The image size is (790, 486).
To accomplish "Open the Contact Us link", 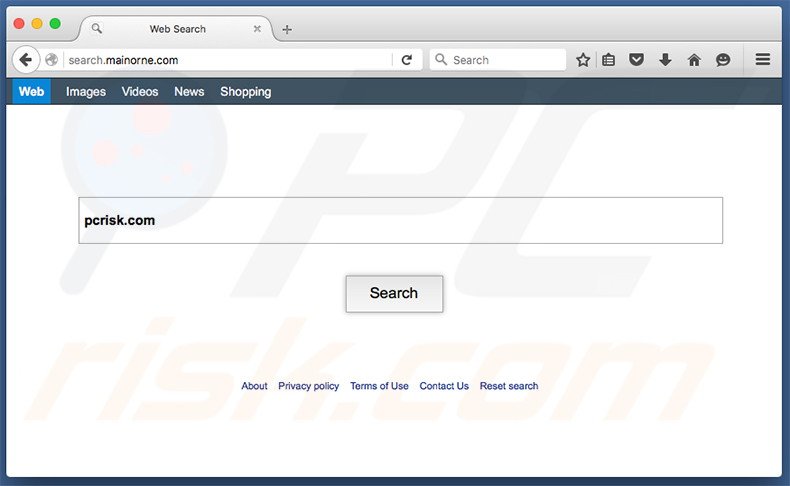I will pos(444,386).
